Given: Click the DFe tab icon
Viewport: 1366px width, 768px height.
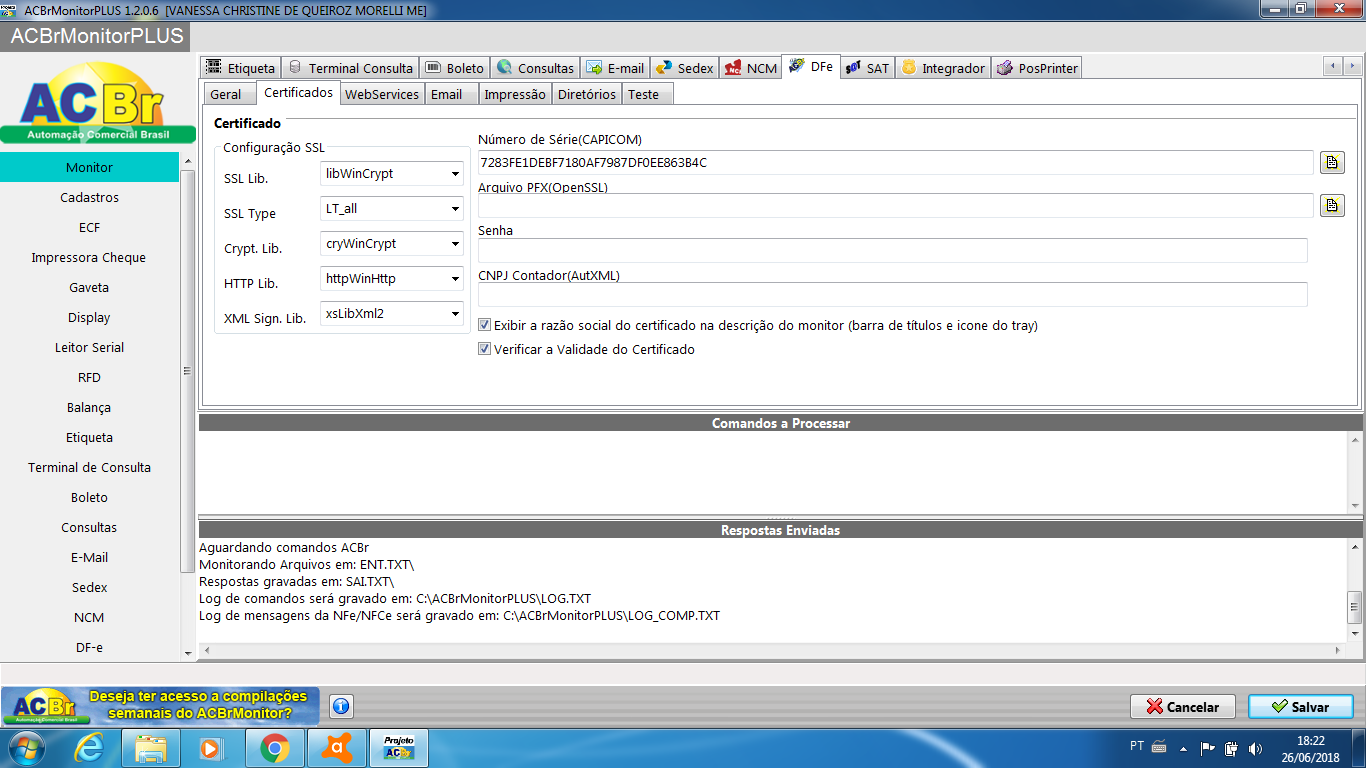Looking at the screenshot, I should pos(797,66).
